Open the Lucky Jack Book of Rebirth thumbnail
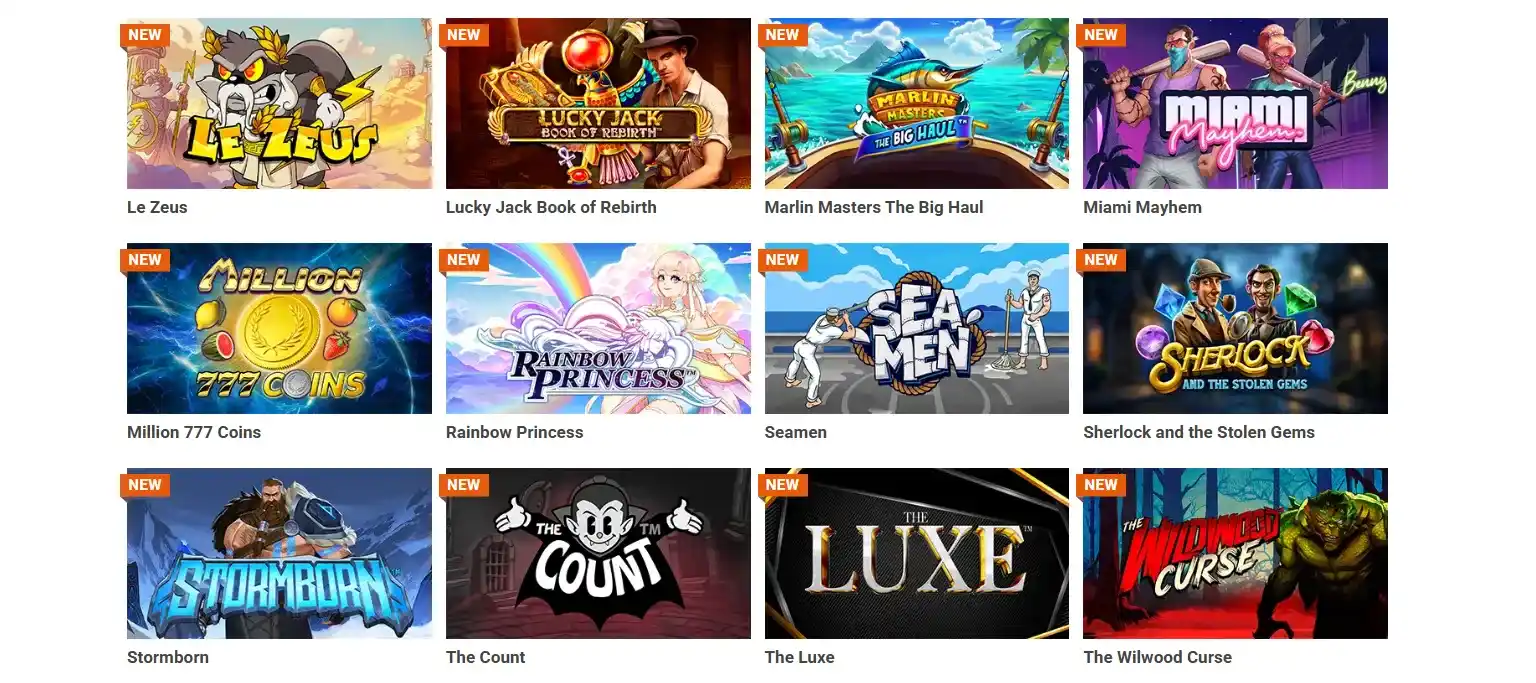The width and height of the screenshot is (1536, 683). 598,103
